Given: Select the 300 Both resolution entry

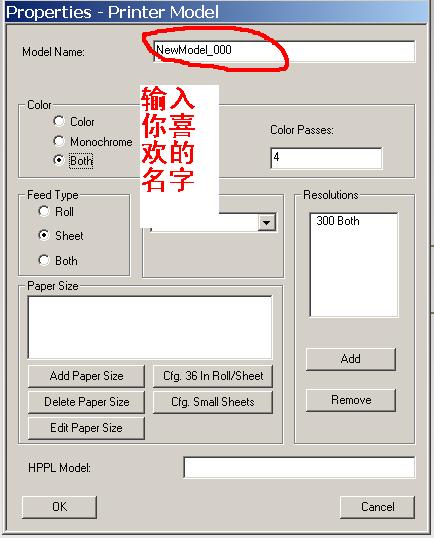Looking at the screenshot, I should 338,221.
